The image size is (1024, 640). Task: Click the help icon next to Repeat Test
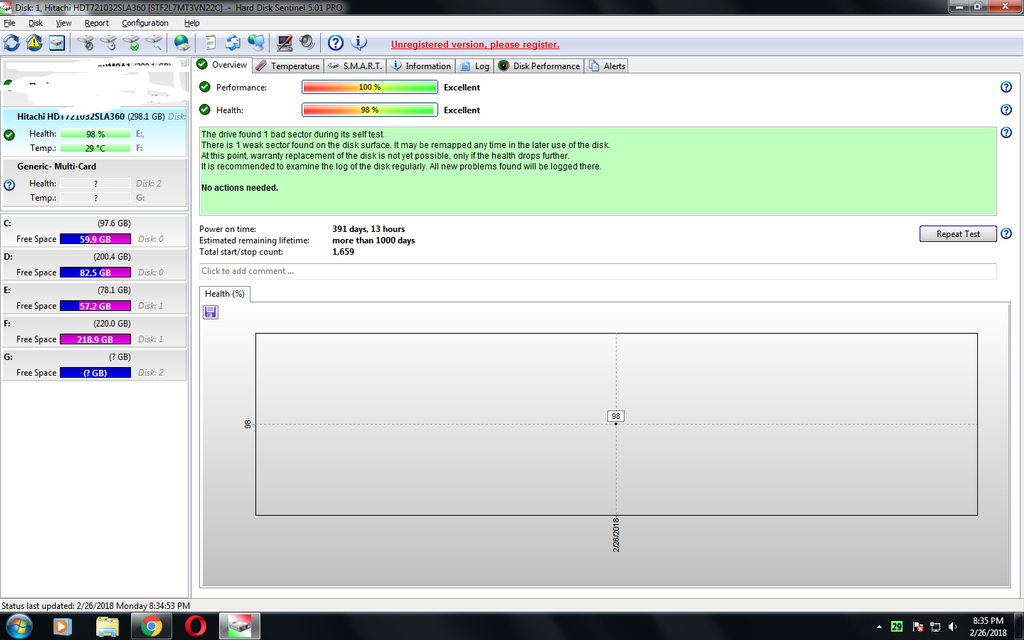pos(1006,233)
